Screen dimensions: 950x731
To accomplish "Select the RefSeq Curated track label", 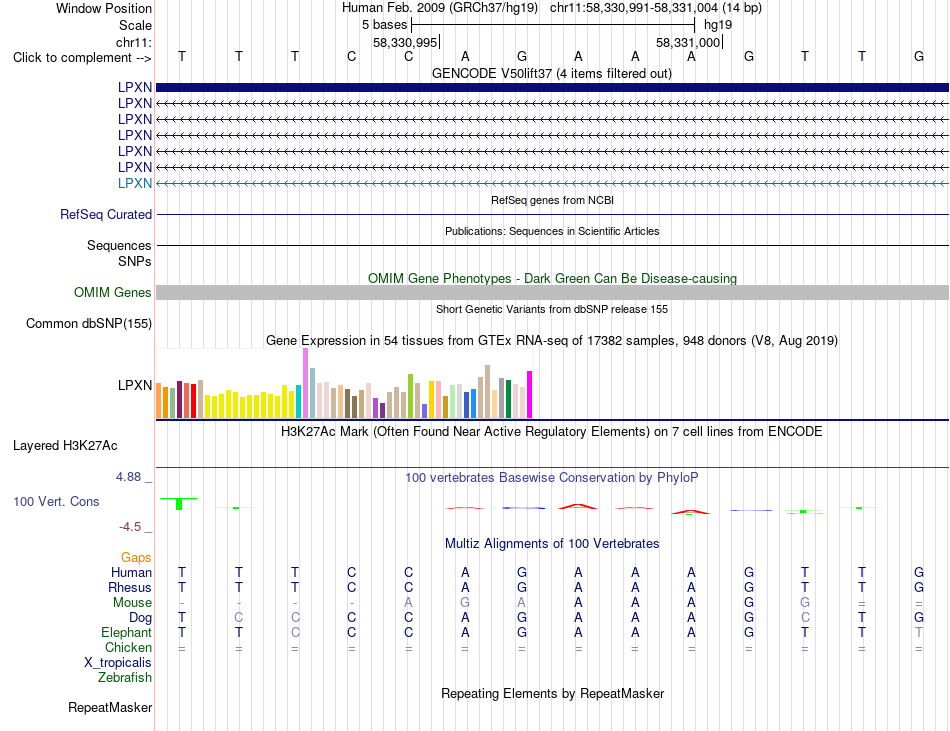I will (x=106, y=214).
